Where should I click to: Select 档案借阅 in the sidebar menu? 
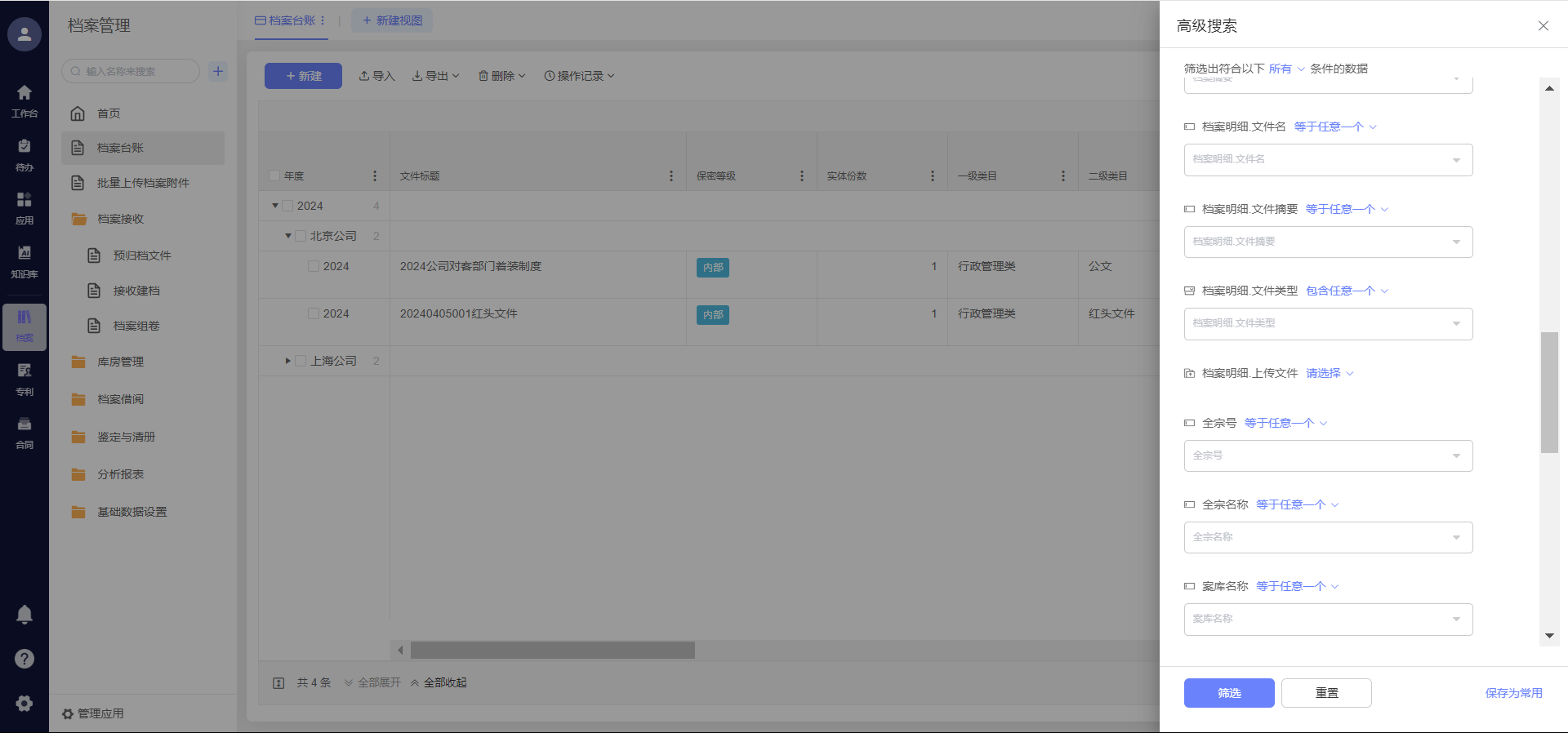pyautogui.click(x=120, y=399)
